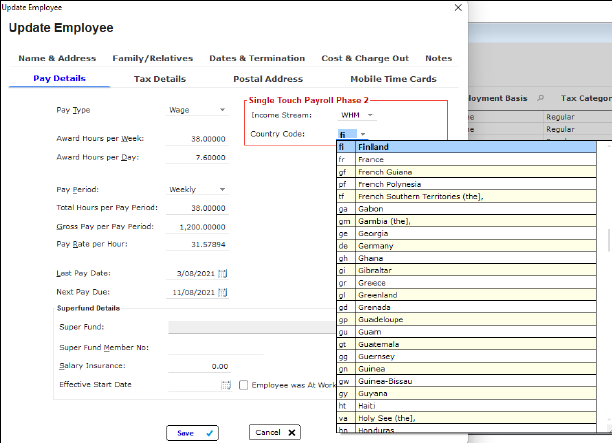Select Greenland in the country list
The image size is (612, 443).
(466, 295)
